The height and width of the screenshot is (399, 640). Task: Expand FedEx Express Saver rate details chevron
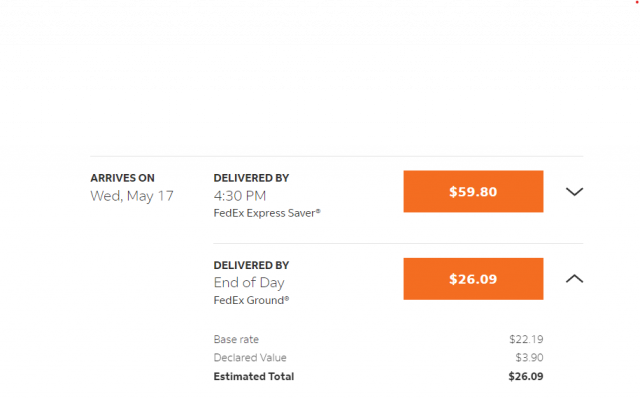point(574,191)
